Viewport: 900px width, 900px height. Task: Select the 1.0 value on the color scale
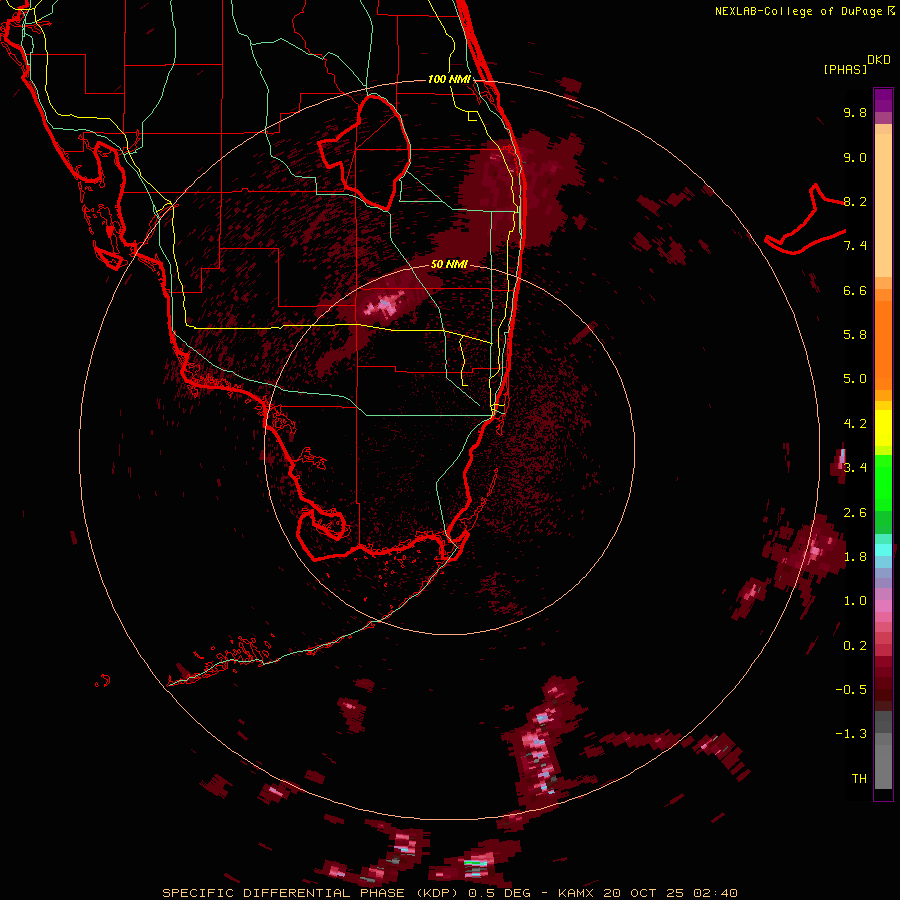(x=855, y=601)
